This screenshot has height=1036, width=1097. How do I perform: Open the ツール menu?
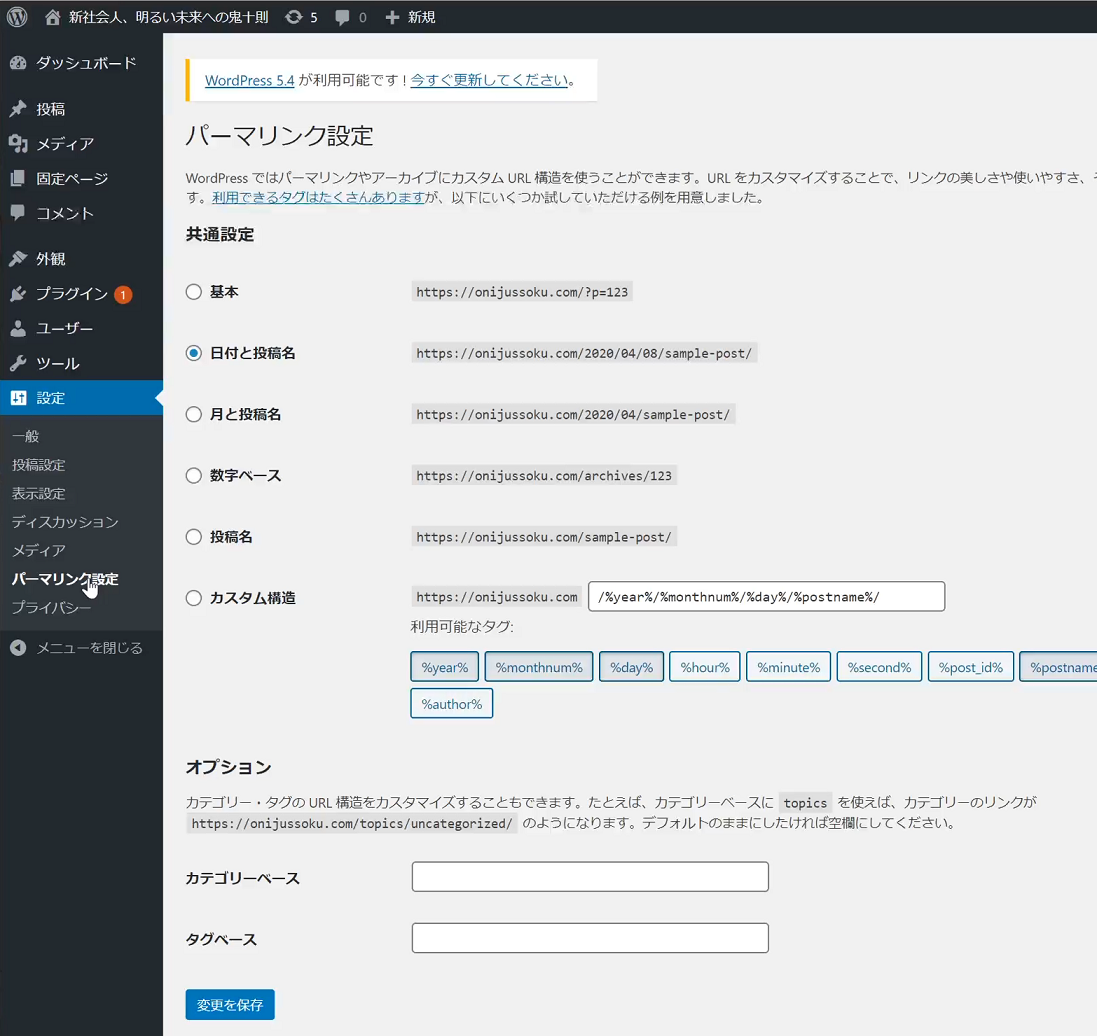[x=81, y=363]
